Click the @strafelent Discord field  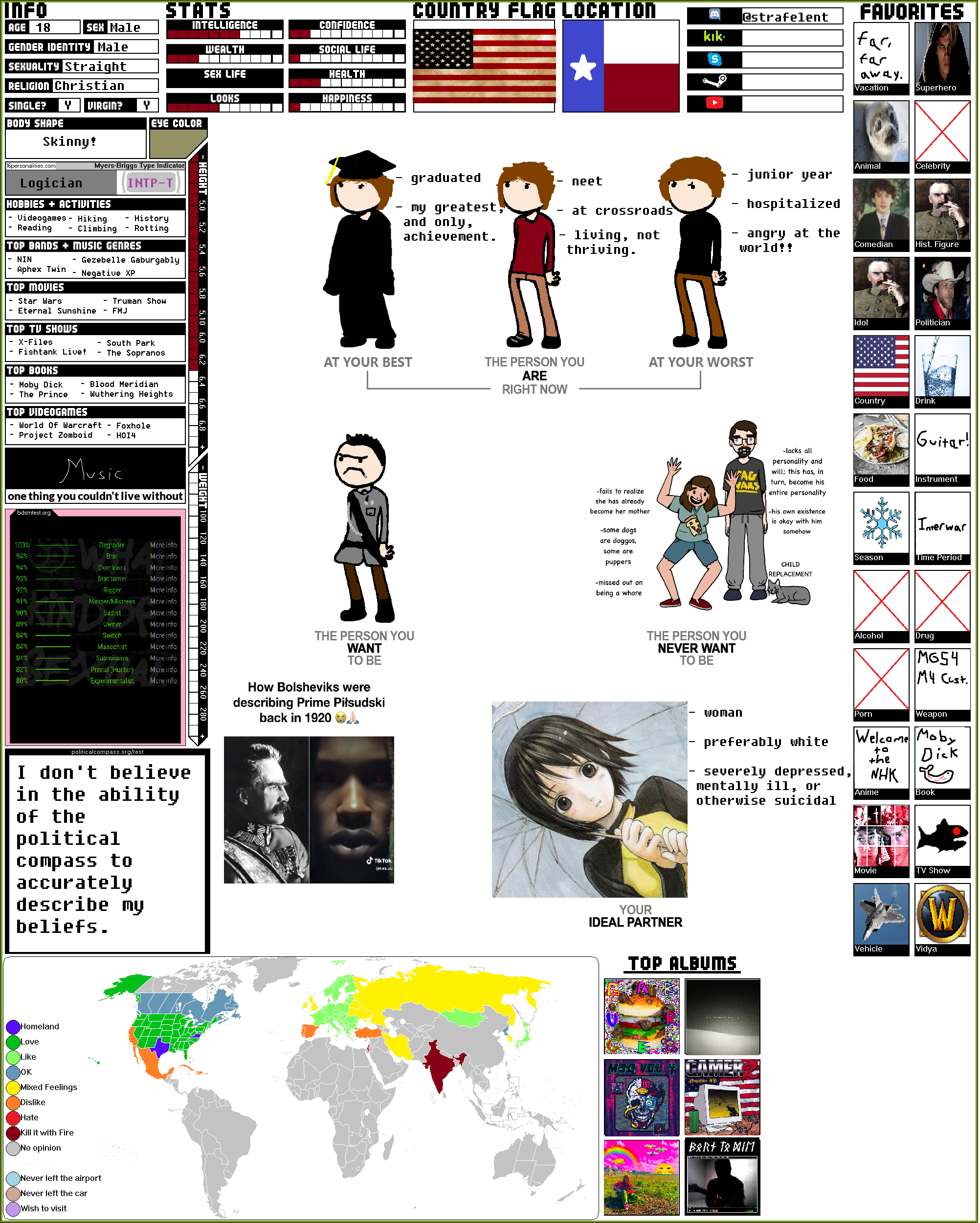pyautogui.click(x=792, y=17)
